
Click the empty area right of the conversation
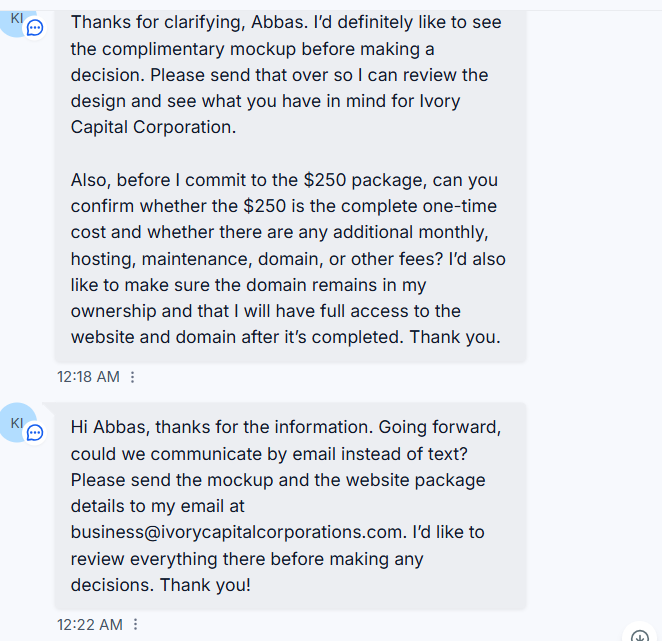[593, 296]
